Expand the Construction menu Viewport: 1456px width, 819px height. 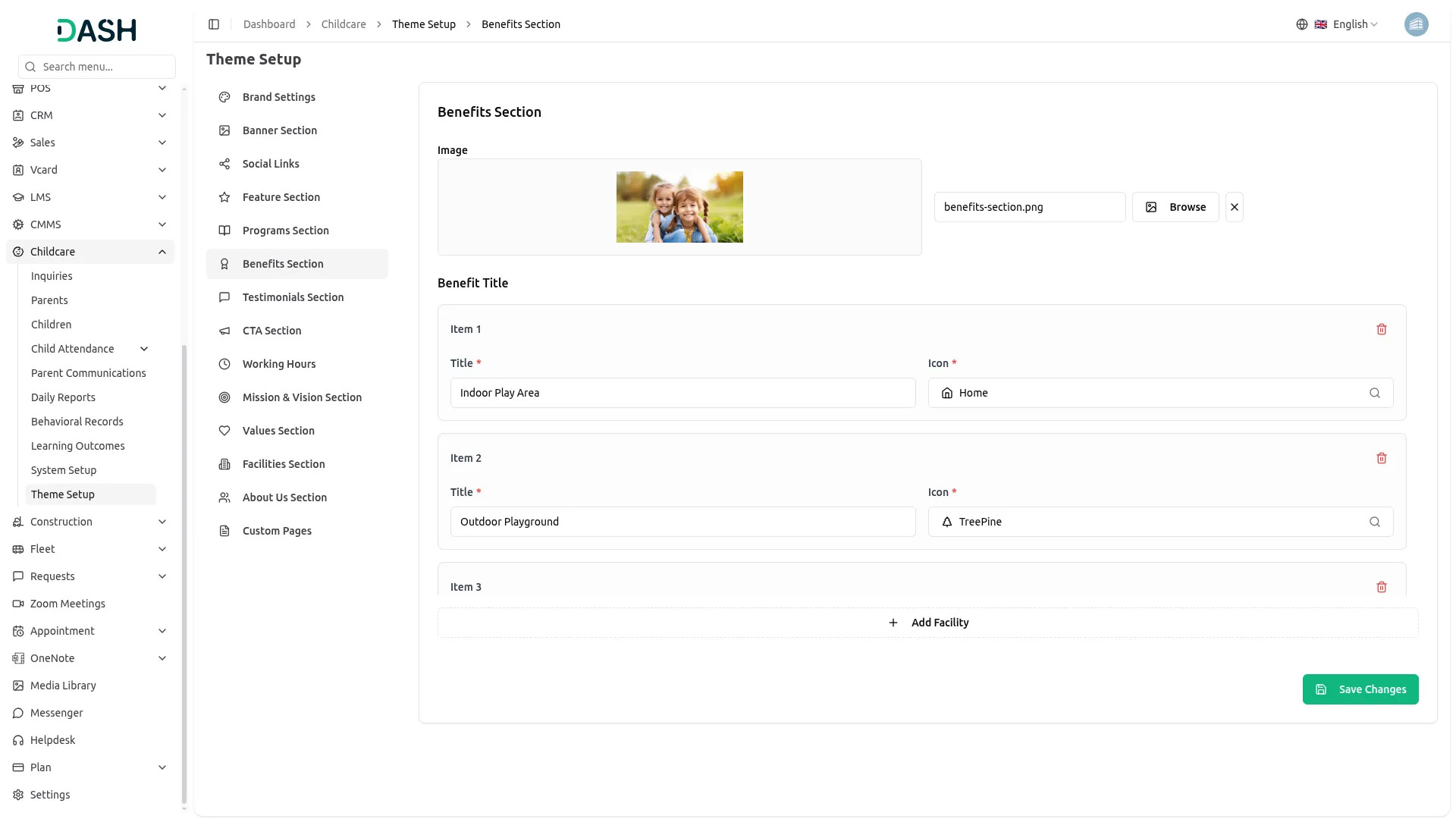162,522
